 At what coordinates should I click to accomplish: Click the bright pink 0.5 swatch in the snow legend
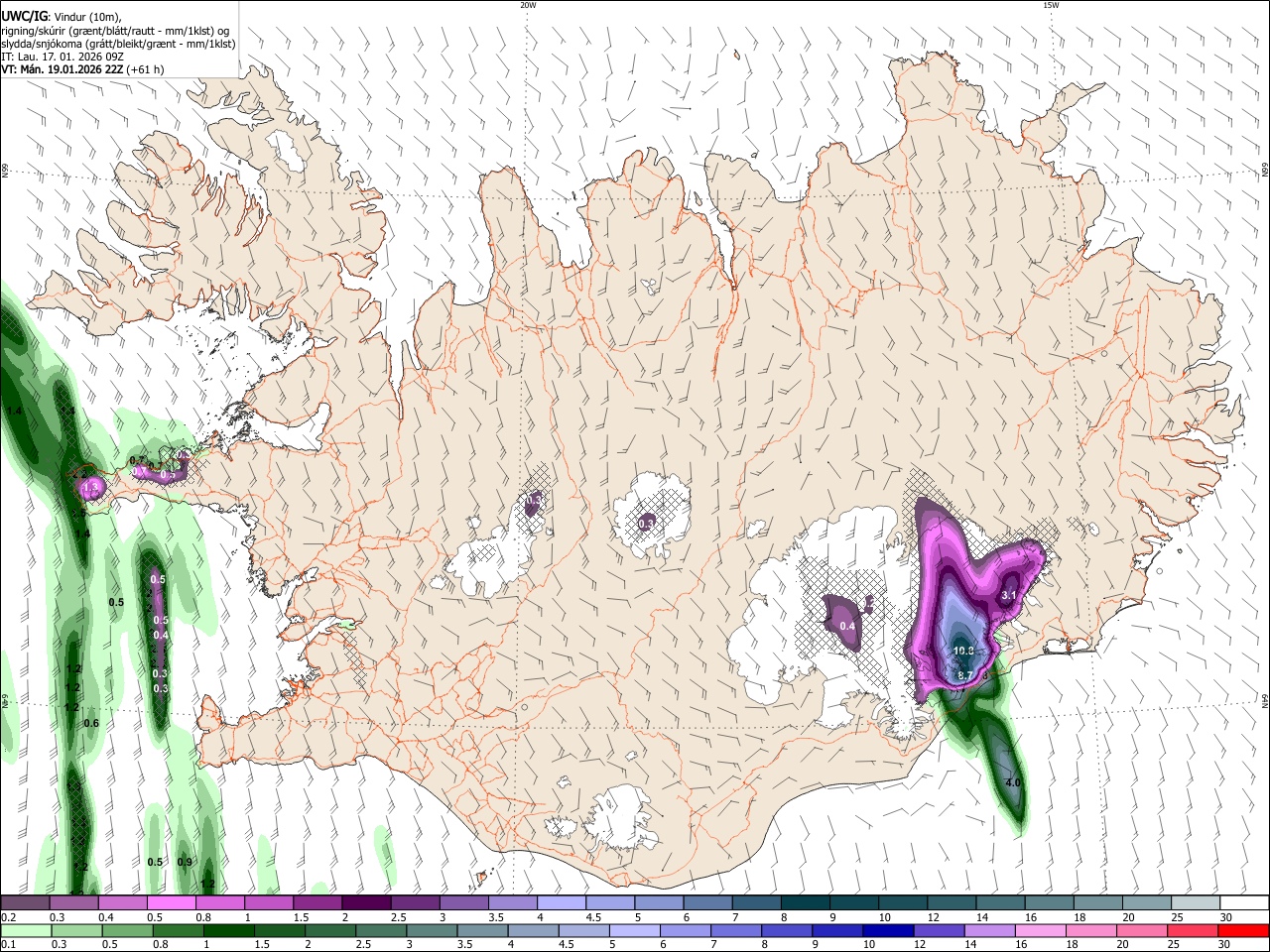coord(171,903)
